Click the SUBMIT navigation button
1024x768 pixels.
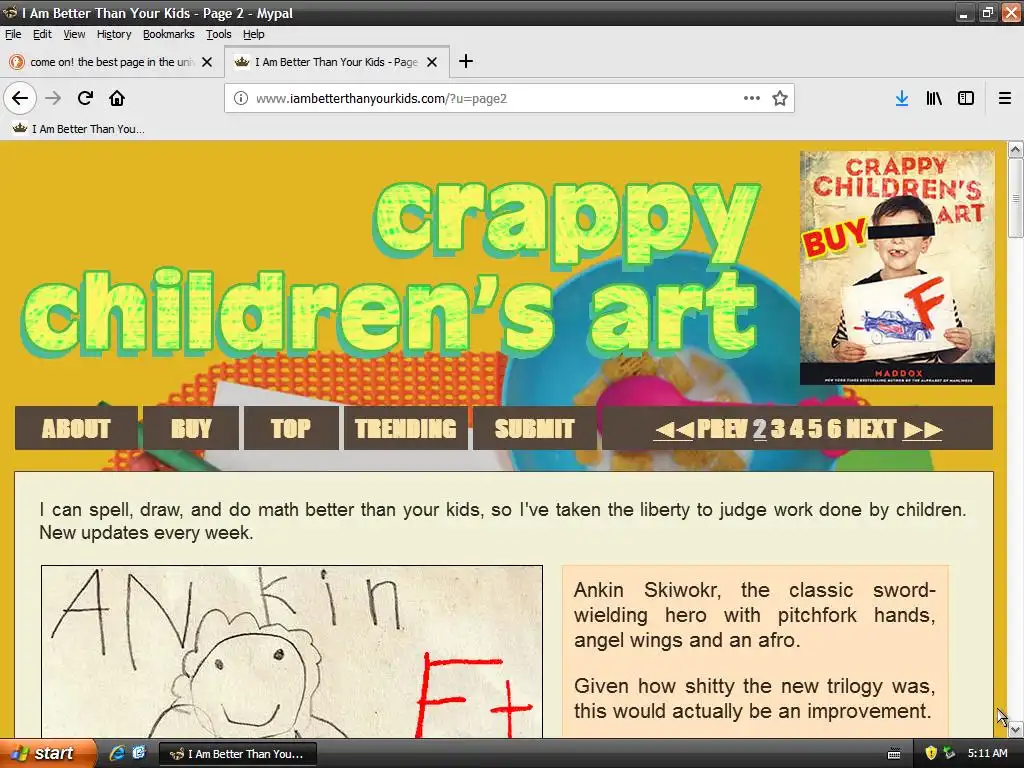pos(534,428)
